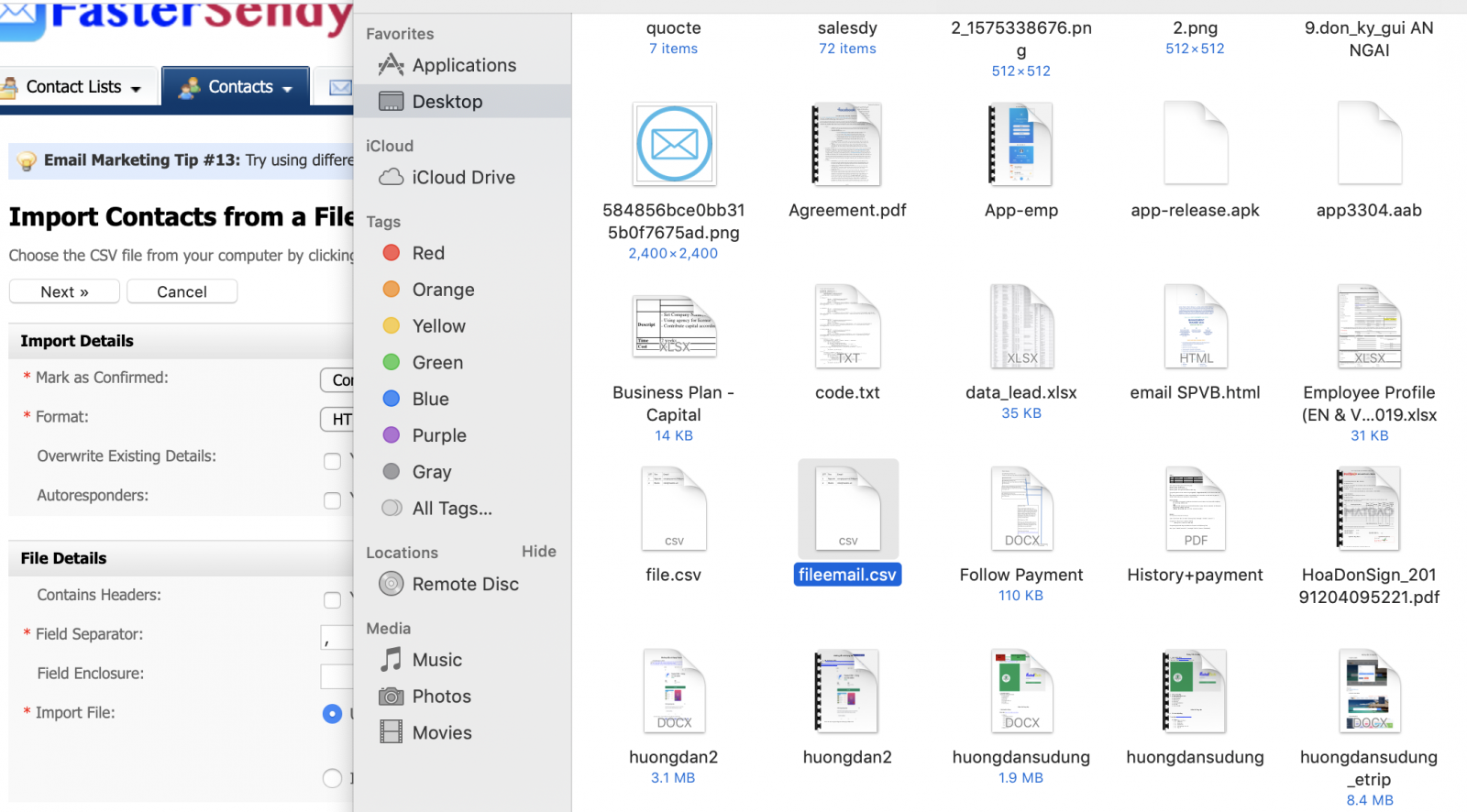Open Applications in the Favorites sidebar
Screen dimensions: 1467x812
[x=463, y=65]
